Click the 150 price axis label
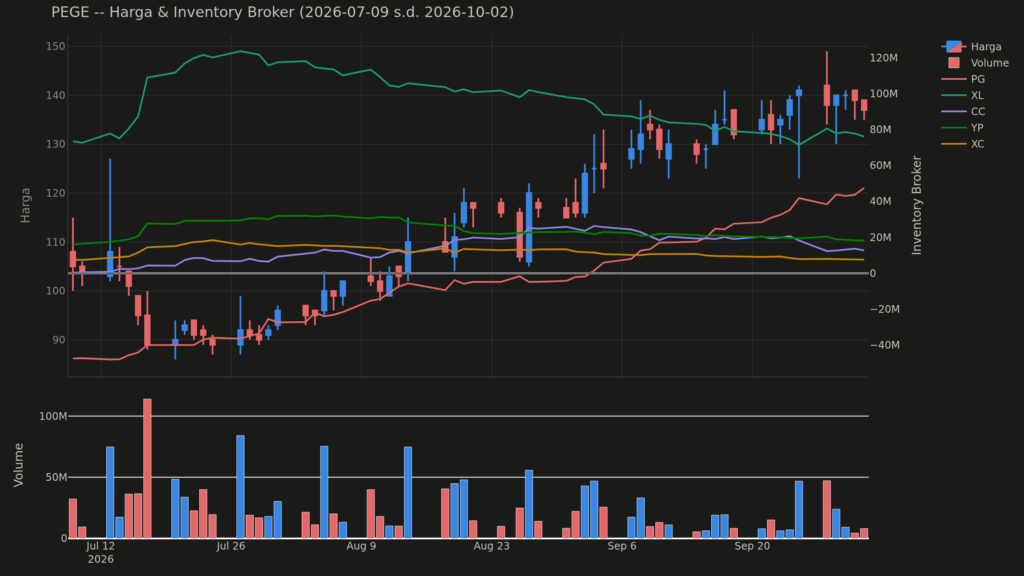Viewport: 1024px width, 576px height. click(56, 46)
